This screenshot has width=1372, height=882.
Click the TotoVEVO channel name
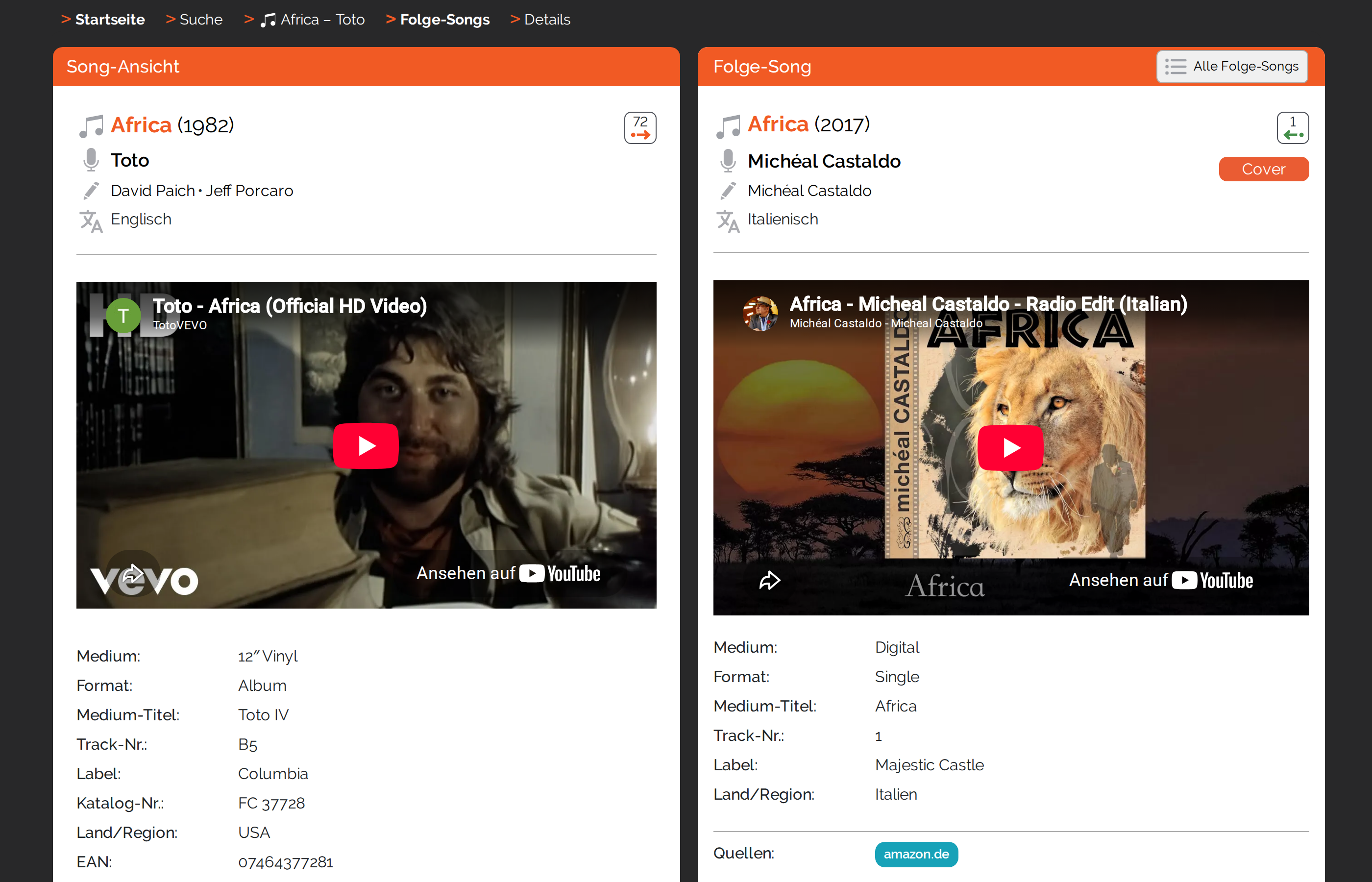pyautogui.click(x=179, y=325)
